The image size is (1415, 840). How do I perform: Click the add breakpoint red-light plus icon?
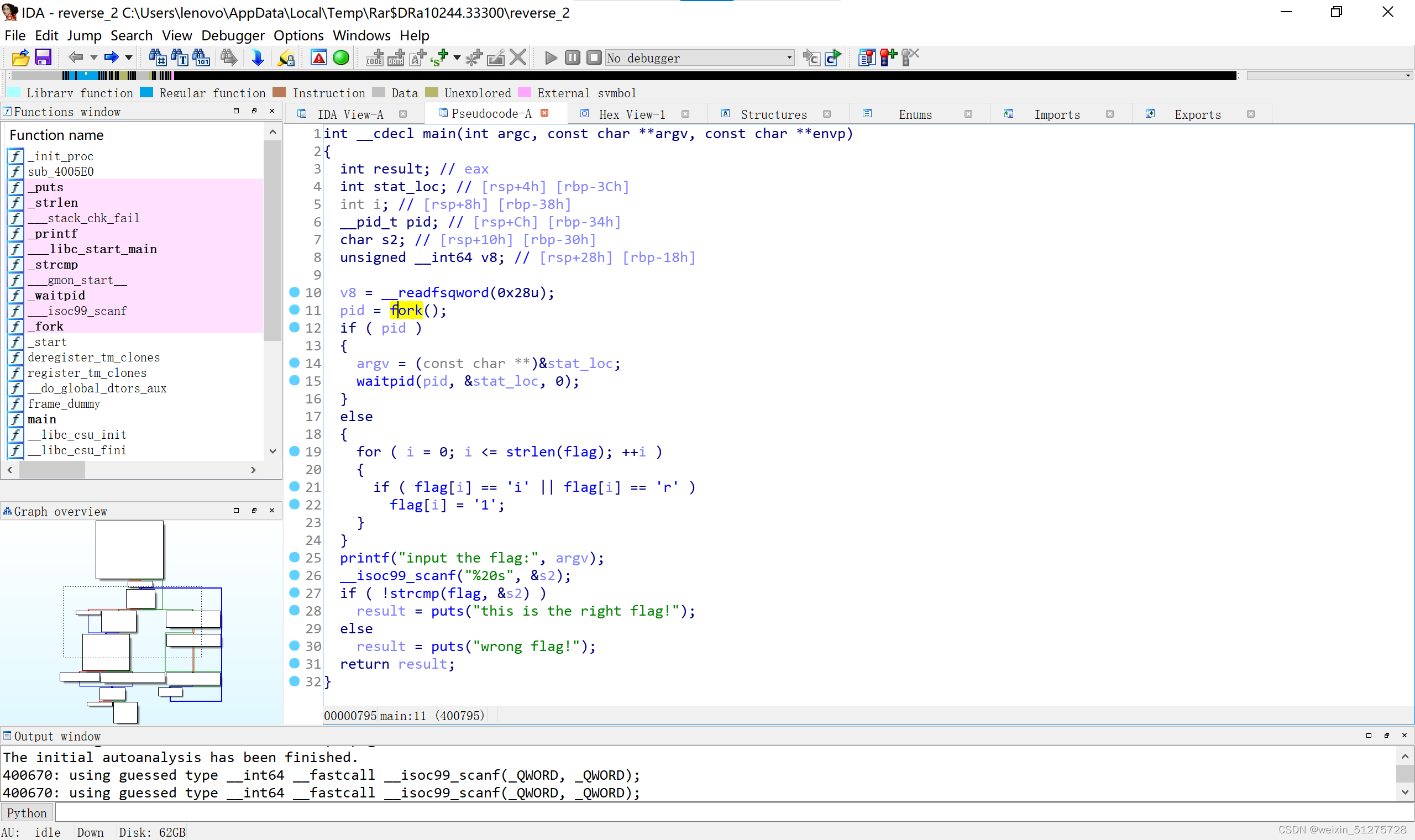click(x=888, y=57)
